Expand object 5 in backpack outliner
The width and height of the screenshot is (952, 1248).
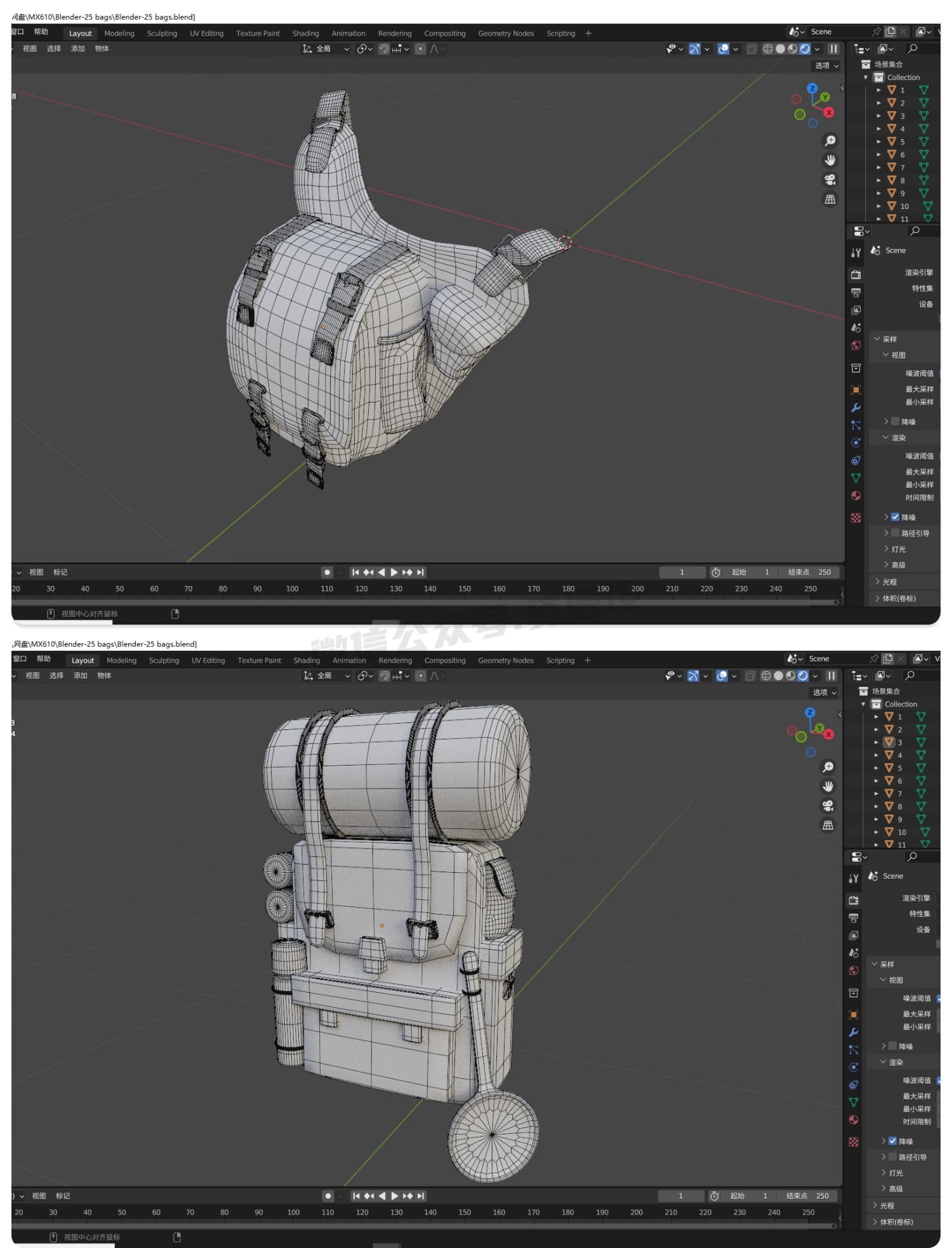(x=876, y=768)
